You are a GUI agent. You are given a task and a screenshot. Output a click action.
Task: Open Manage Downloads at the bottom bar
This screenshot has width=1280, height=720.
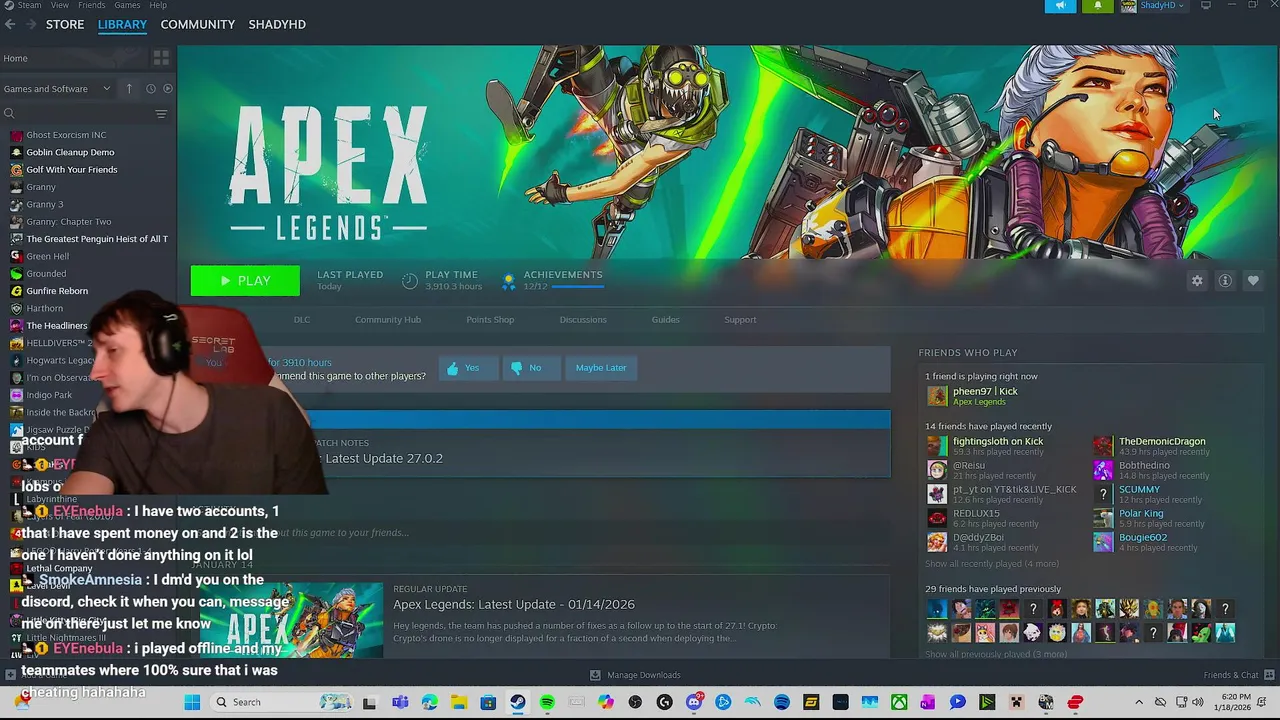coord(635,675)
